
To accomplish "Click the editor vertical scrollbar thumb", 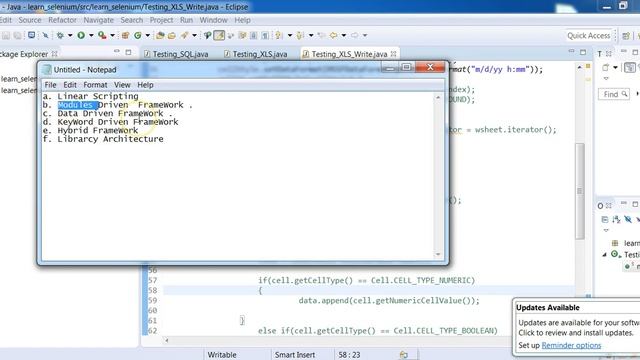I will 580,191.
